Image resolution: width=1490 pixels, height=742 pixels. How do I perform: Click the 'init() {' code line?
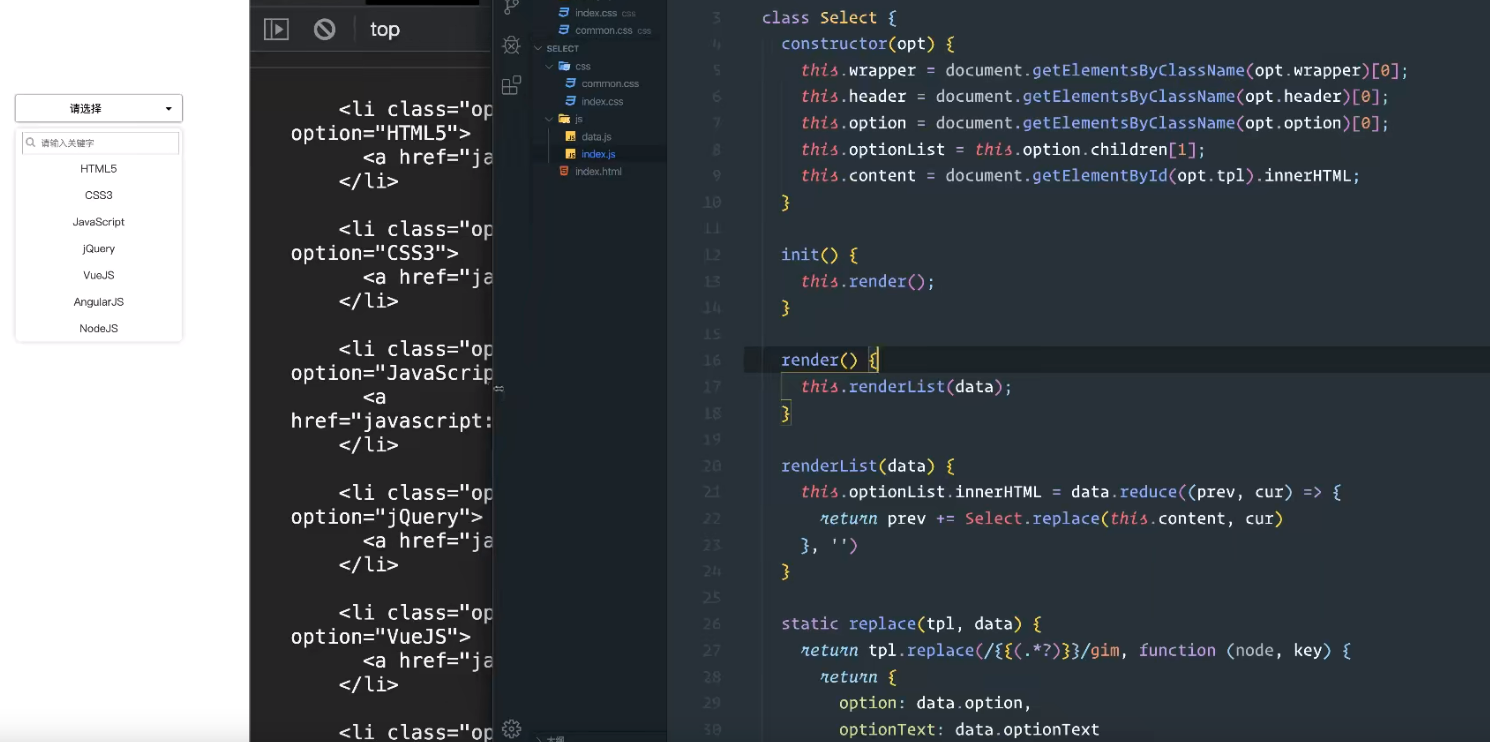(820, 254)
